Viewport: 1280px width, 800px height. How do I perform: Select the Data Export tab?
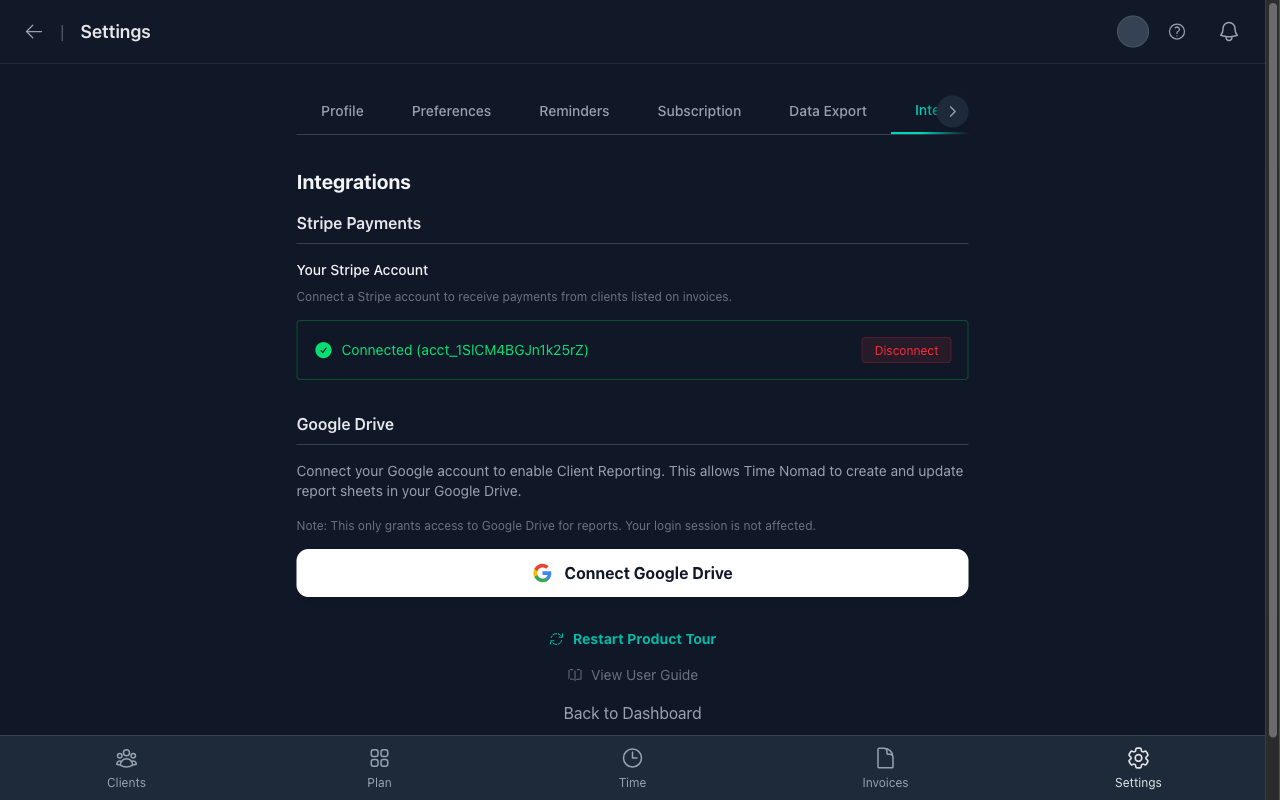(x=827, y=111)
